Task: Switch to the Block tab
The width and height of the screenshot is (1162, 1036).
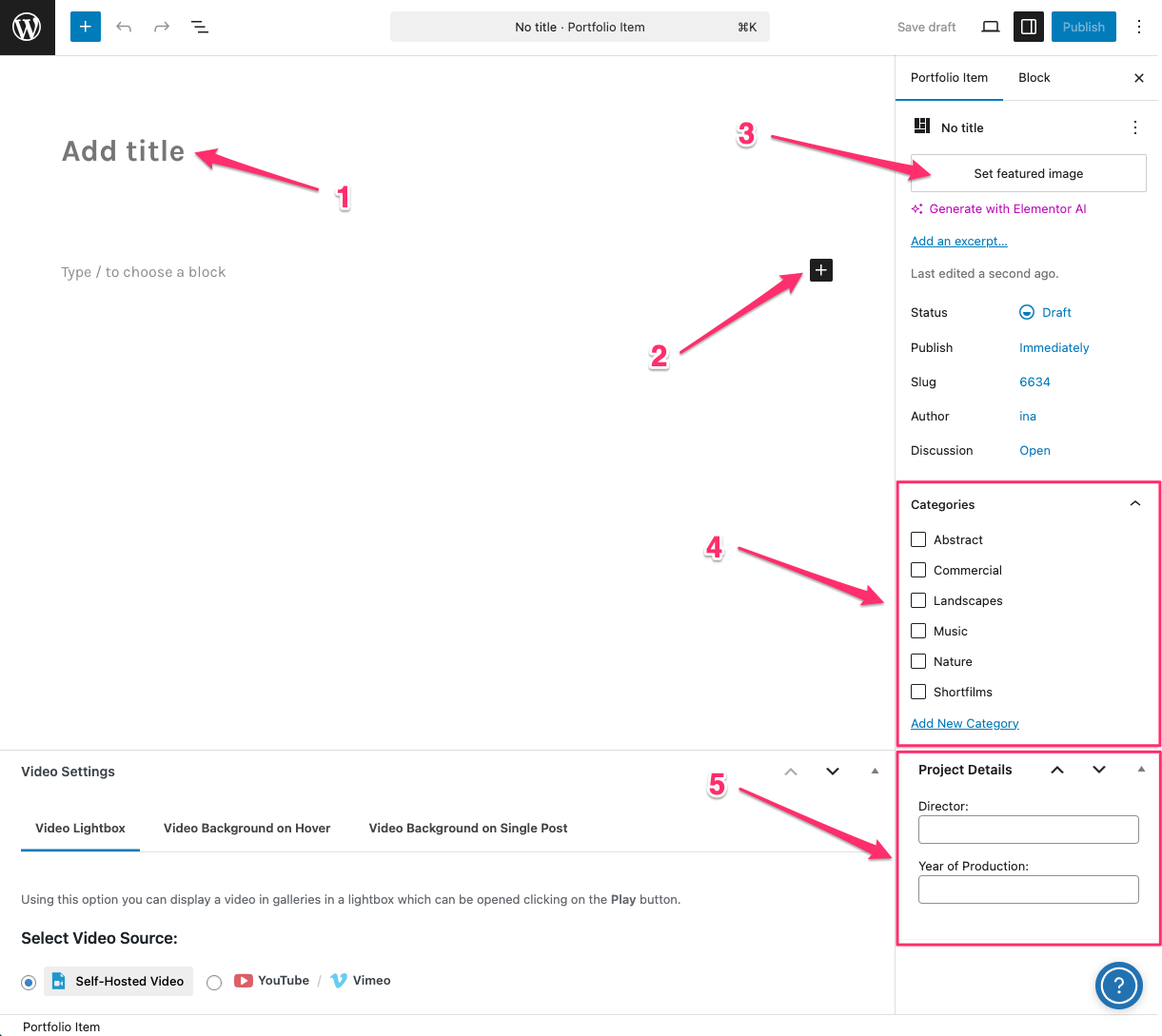Action: click(1034, 78)
